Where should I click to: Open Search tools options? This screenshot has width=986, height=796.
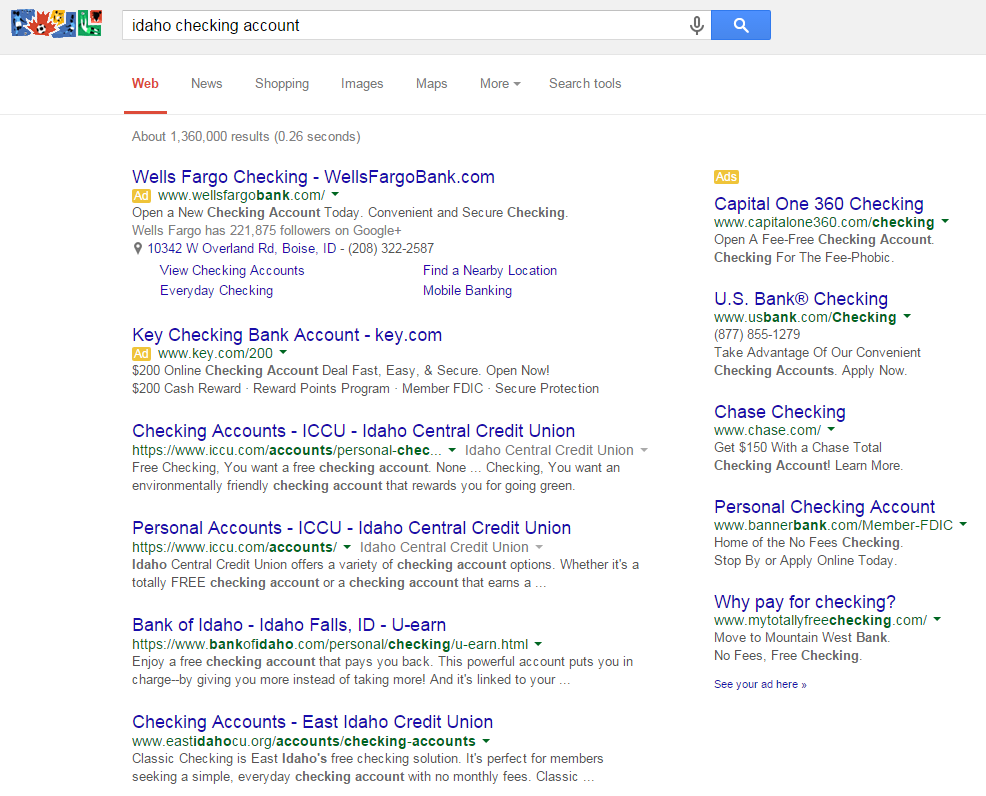[585, 84]
